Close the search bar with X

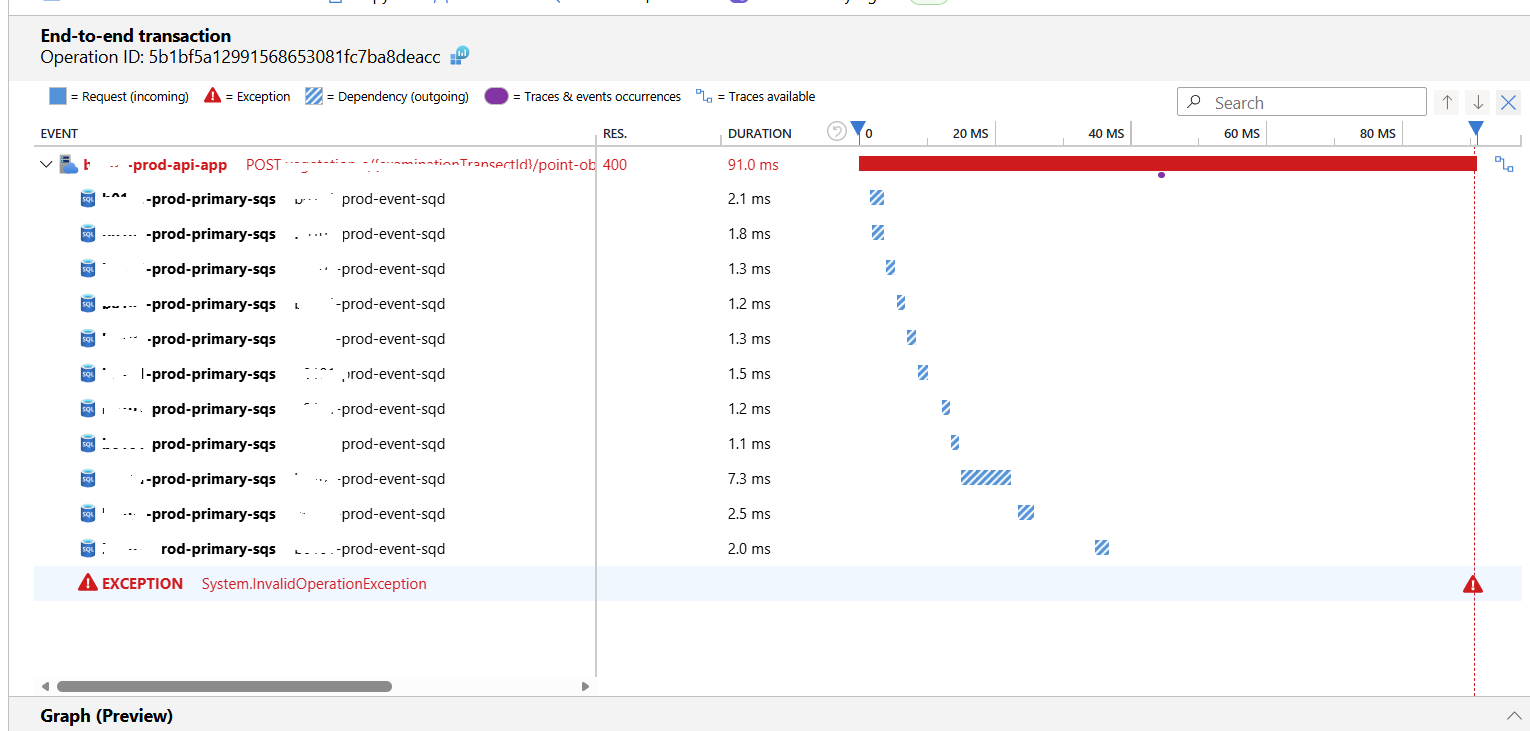coord(1509,102)
